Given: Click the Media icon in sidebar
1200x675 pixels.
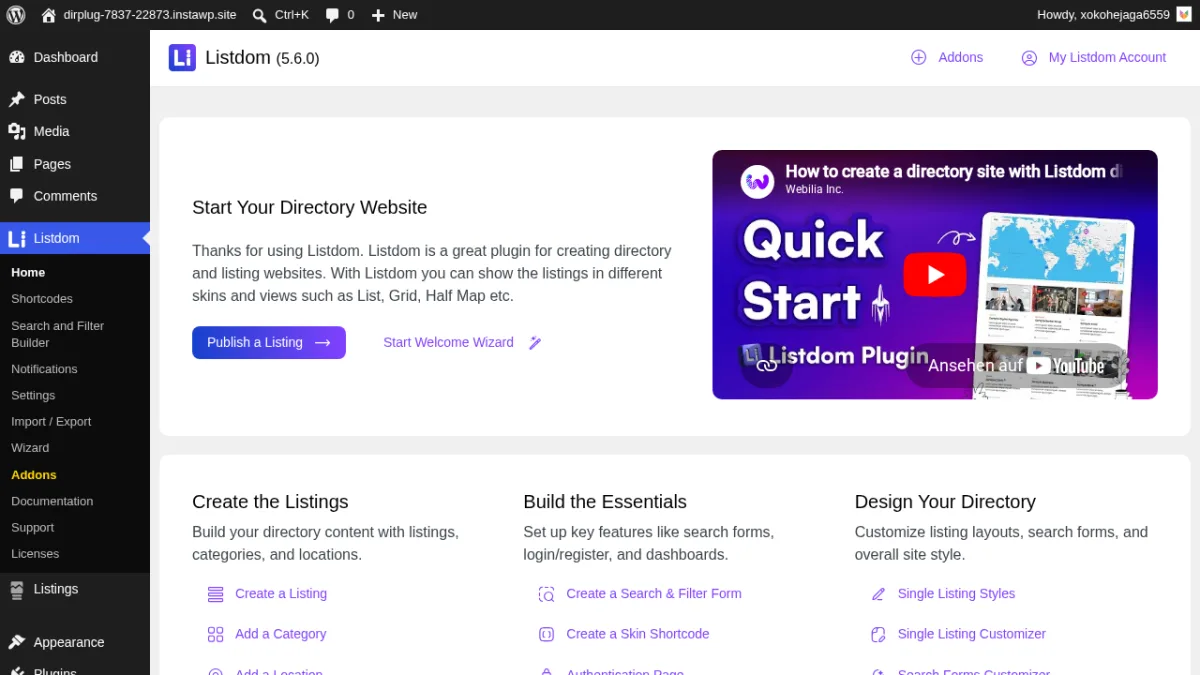Looking at the screenshot, I should (17, 131).
